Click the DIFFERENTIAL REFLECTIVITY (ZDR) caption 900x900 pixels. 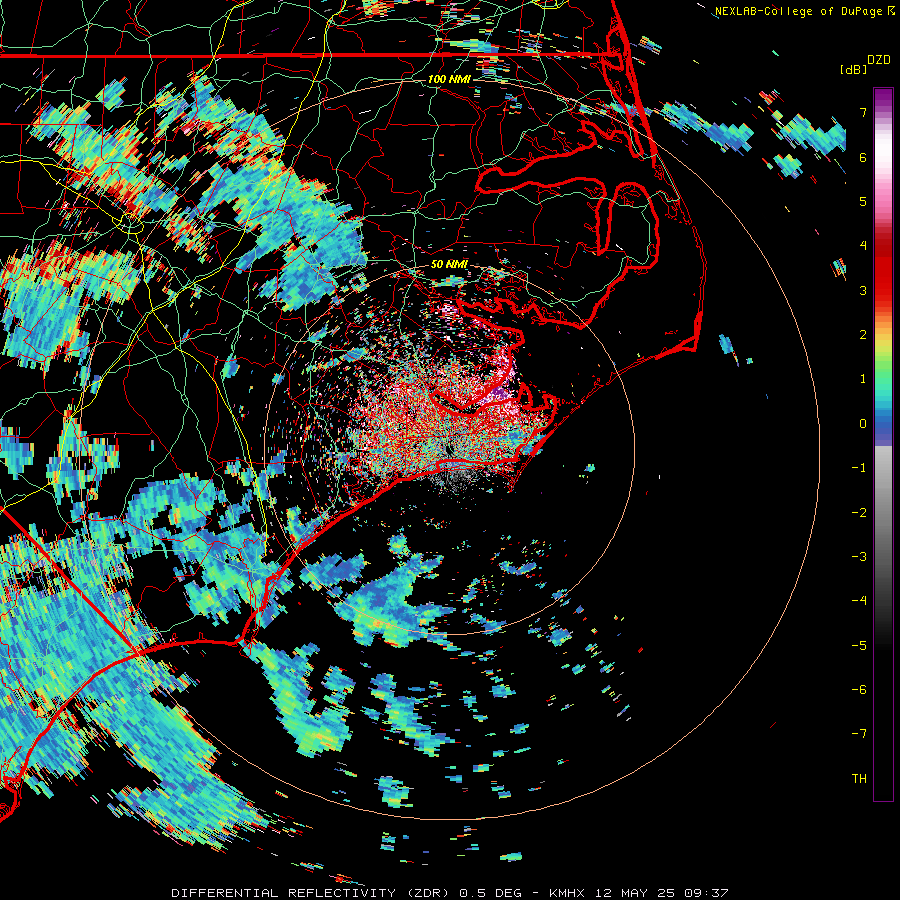(311, 893)
